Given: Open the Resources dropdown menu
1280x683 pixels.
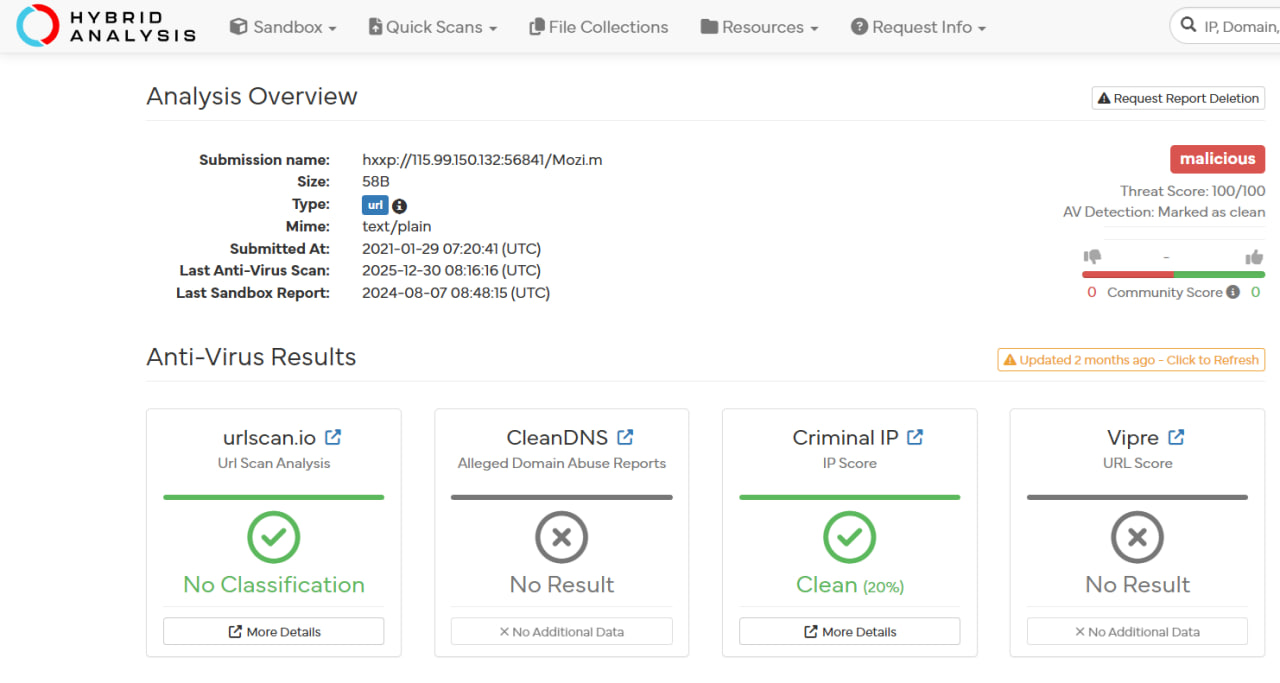Looking at the screenshot, I should (x=759, y=27).
